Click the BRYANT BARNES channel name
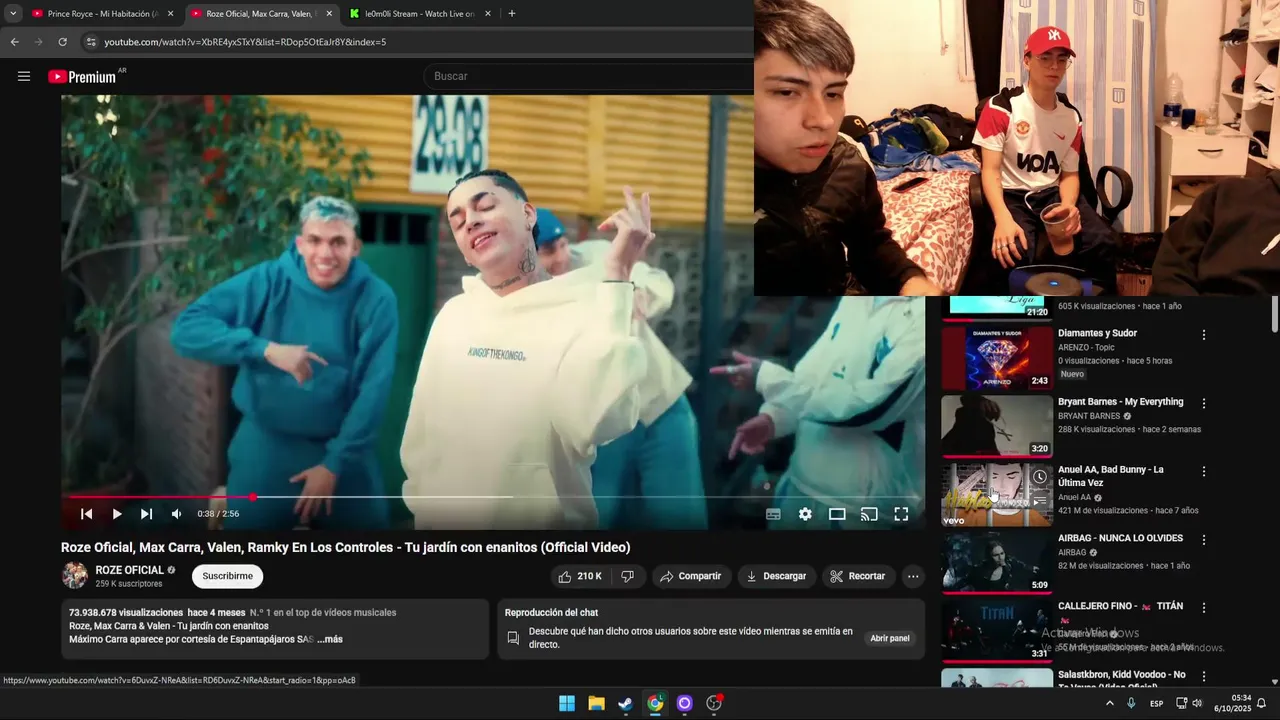The image size is (1280, 720). point(1089,416)
